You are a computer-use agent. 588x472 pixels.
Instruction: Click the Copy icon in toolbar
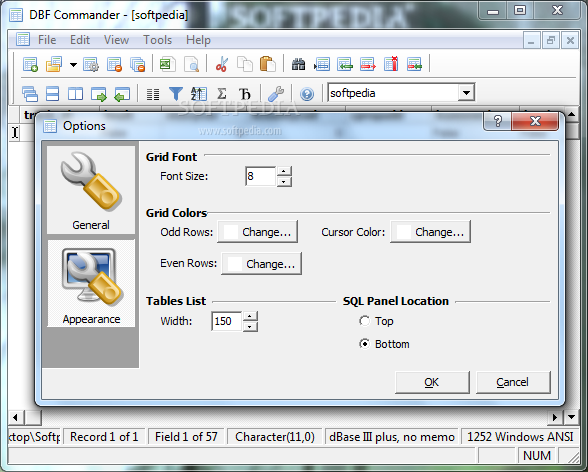(x=244, y=64)
